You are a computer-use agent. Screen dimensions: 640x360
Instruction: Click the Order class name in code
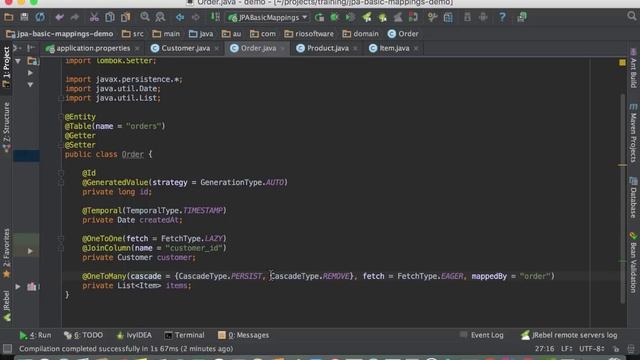[133, 155]
